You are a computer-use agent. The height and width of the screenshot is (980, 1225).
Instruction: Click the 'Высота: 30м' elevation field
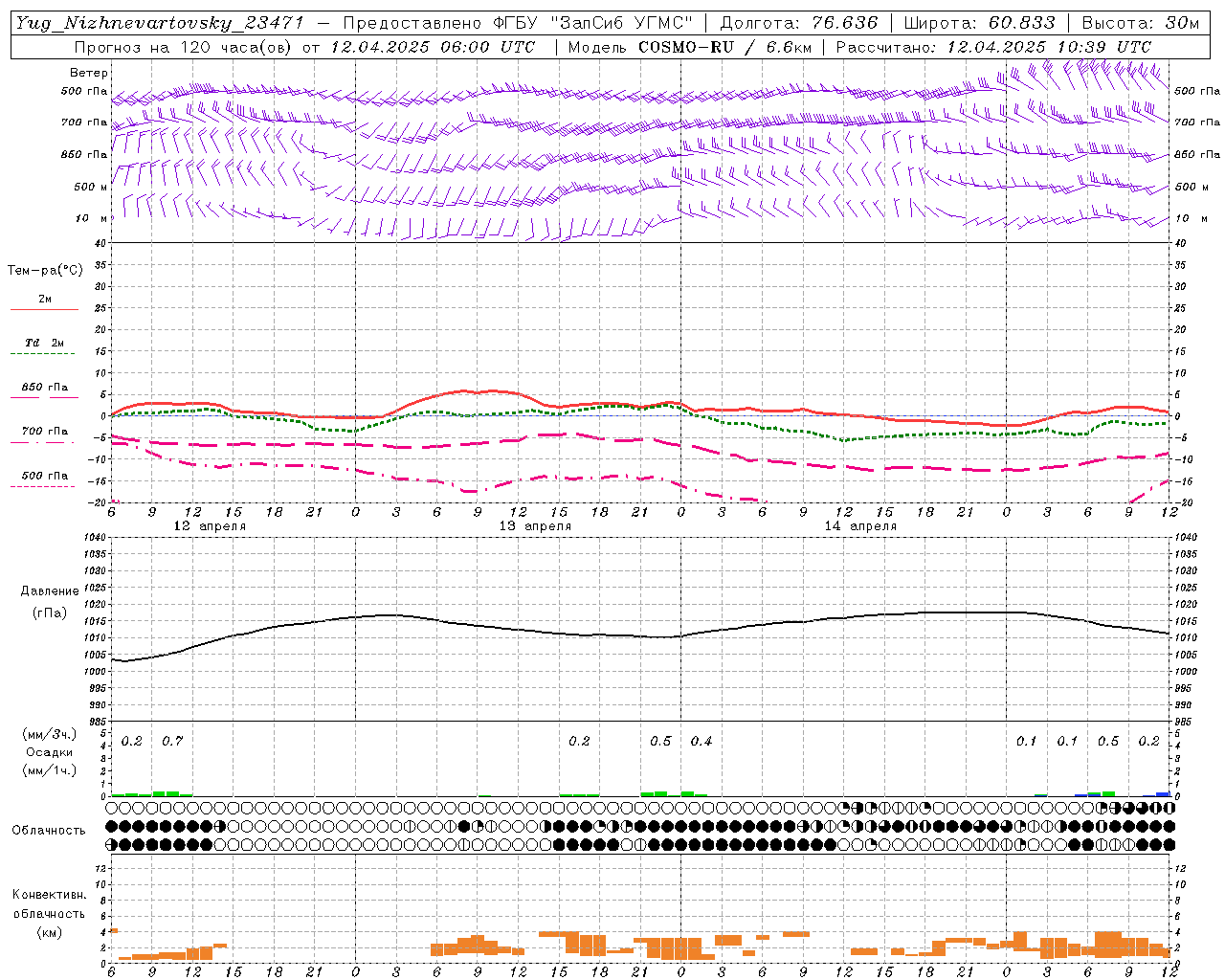click(1140, 23)
